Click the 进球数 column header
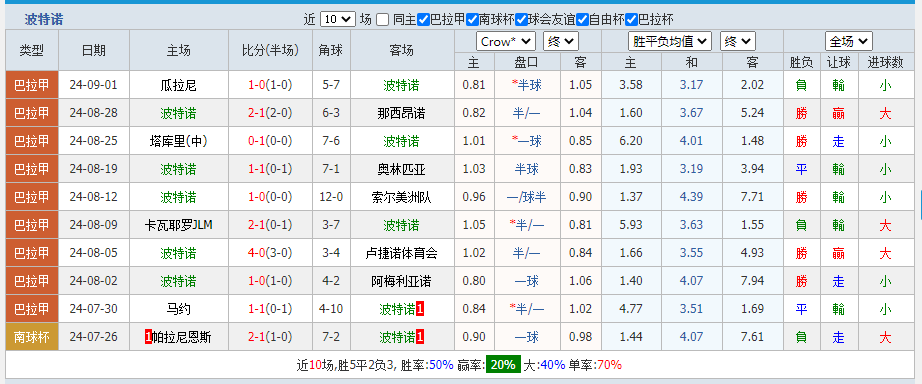Screen dimensions: 922x384 [886, 62]
